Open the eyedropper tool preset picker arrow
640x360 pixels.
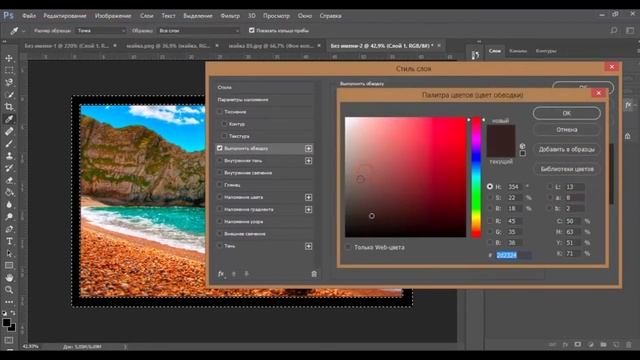[24, 31]
